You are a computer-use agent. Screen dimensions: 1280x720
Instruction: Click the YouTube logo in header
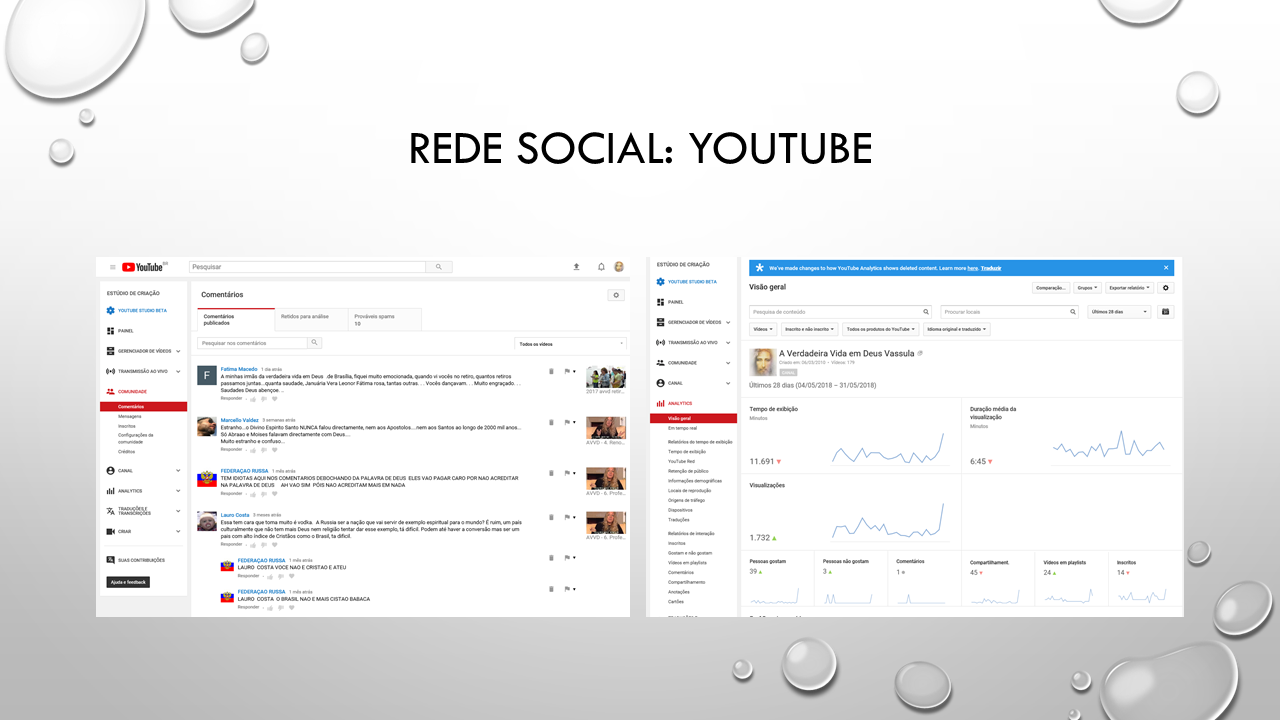143,267
